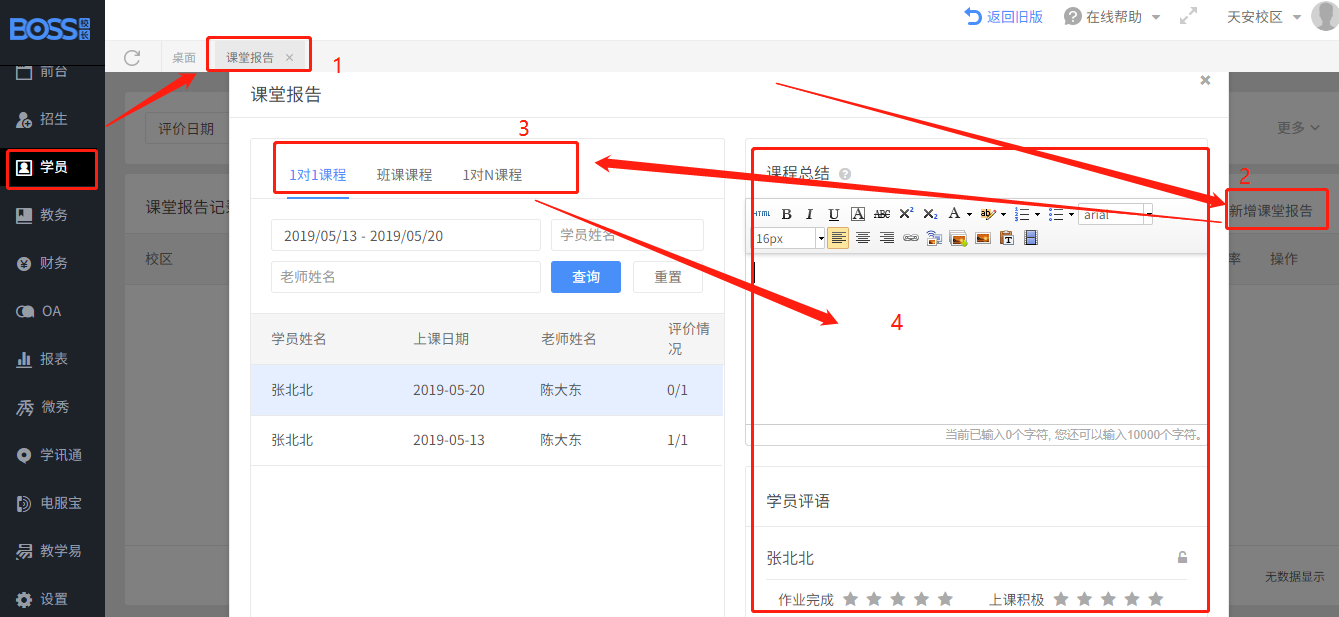Apply italic formatting in editor
This screenshot has width=1339, height=617.
click(809, 214)
